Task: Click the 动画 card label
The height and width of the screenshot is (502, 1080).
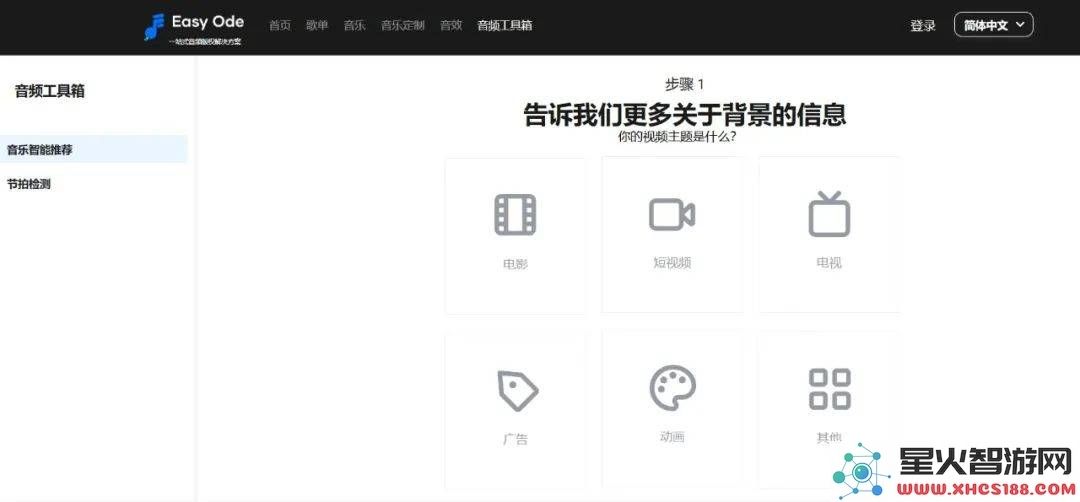Action: [x=672, y=437]
